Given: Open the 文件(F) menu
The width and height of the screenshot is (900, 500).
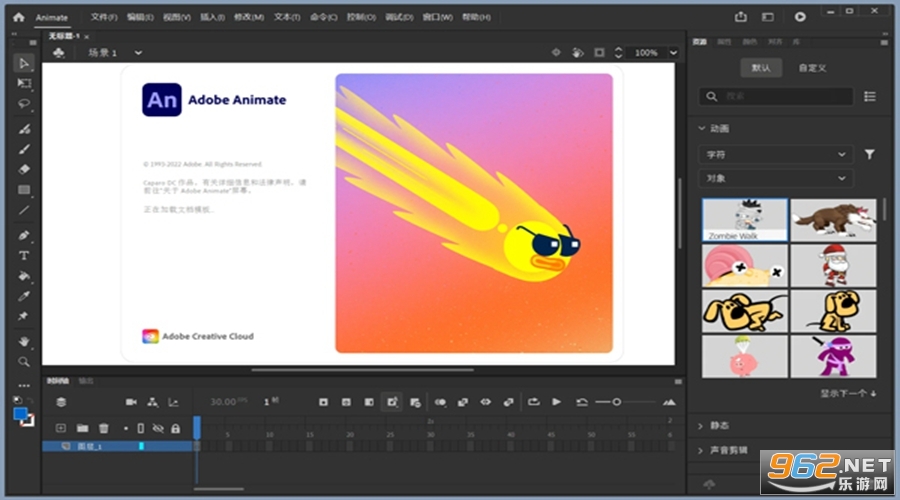Looking at the screenshot, I should point(104,17).
